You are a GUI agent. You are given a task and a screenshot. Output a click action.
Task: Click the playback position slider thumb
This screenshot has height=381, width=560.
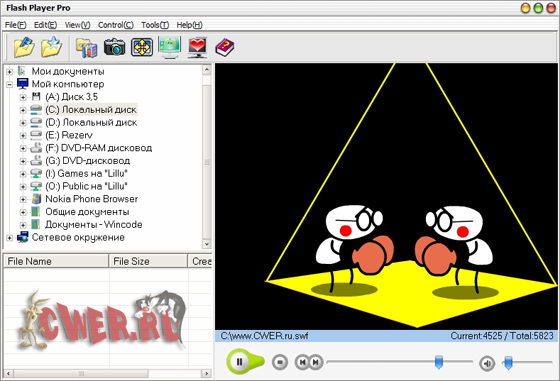tap(439, 362)
